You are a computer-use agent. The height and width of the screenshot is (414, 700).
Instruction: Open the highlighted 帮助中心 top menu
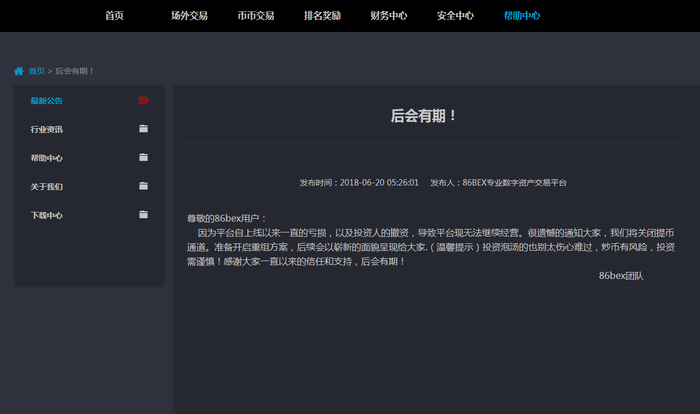coord(522,16)
